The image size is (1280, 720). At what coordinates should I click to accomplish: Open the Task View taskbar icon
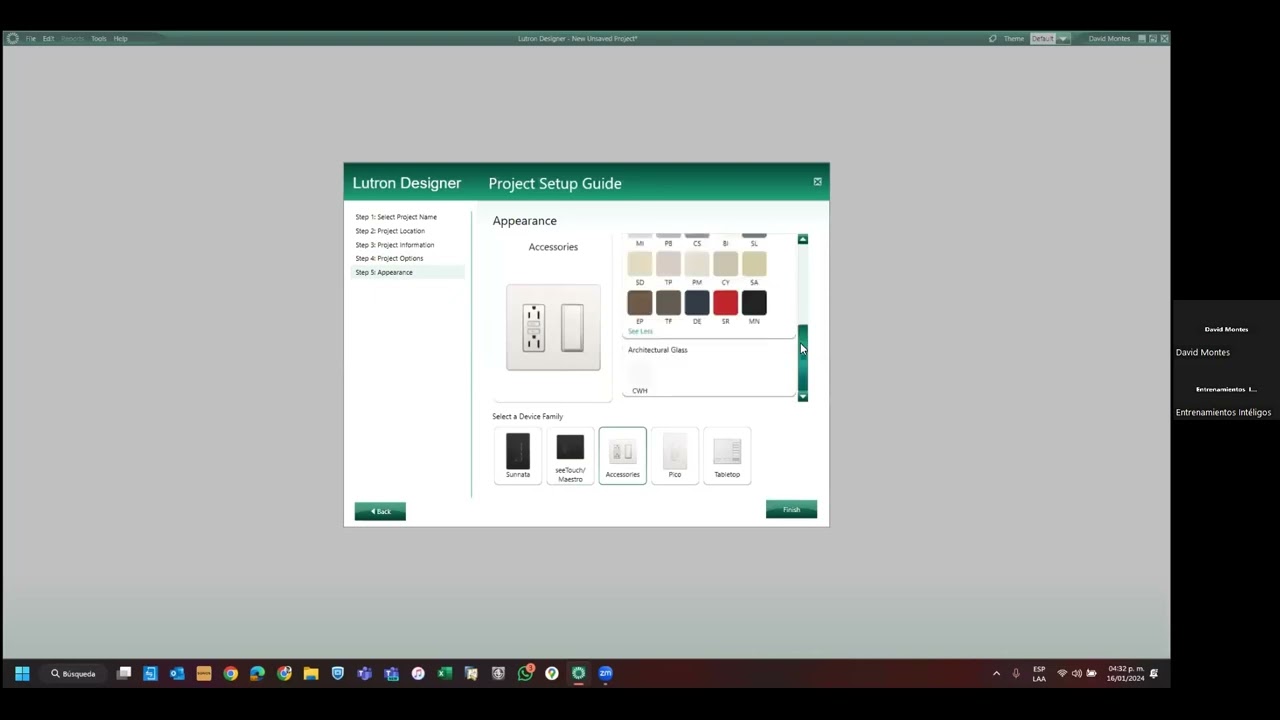pos(124,673)
